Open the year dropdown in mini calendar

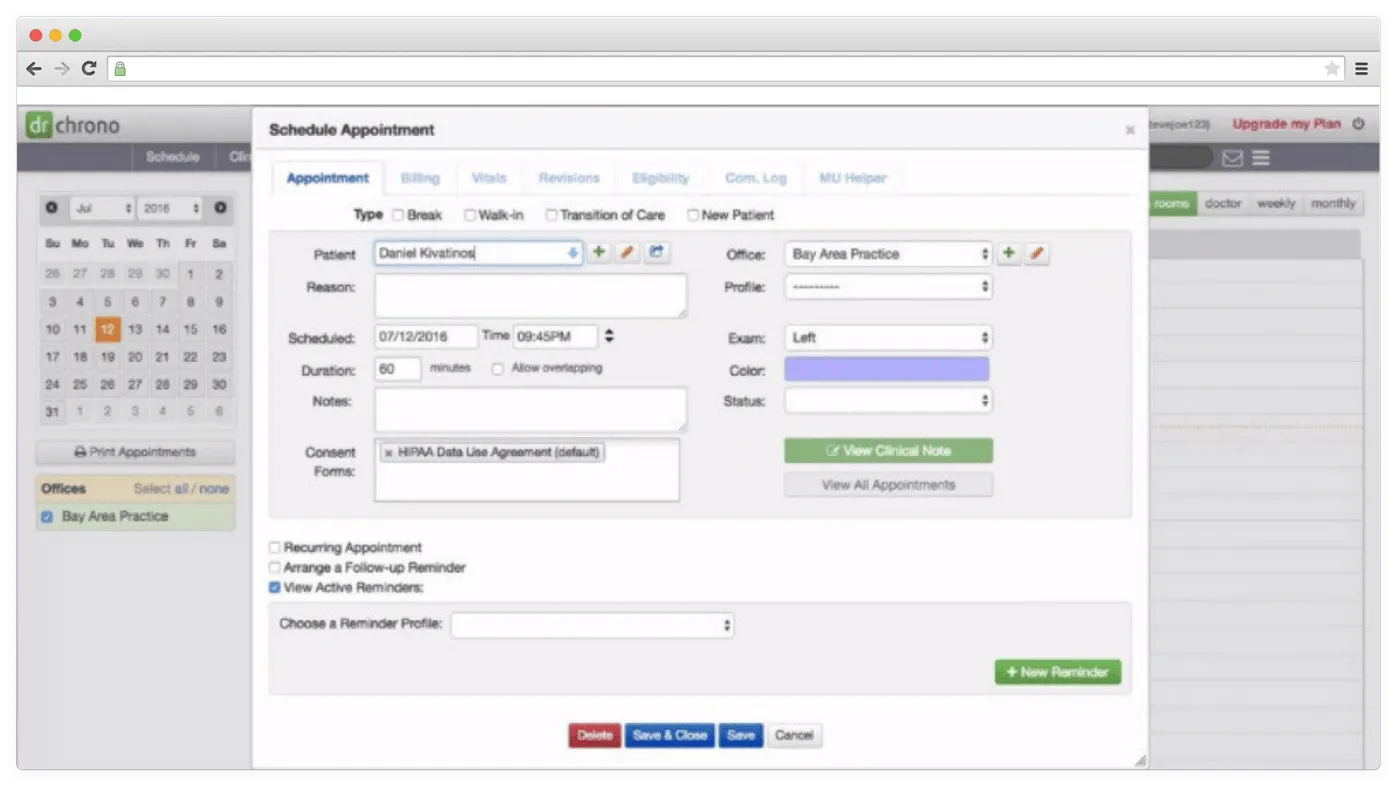(172, 208)
